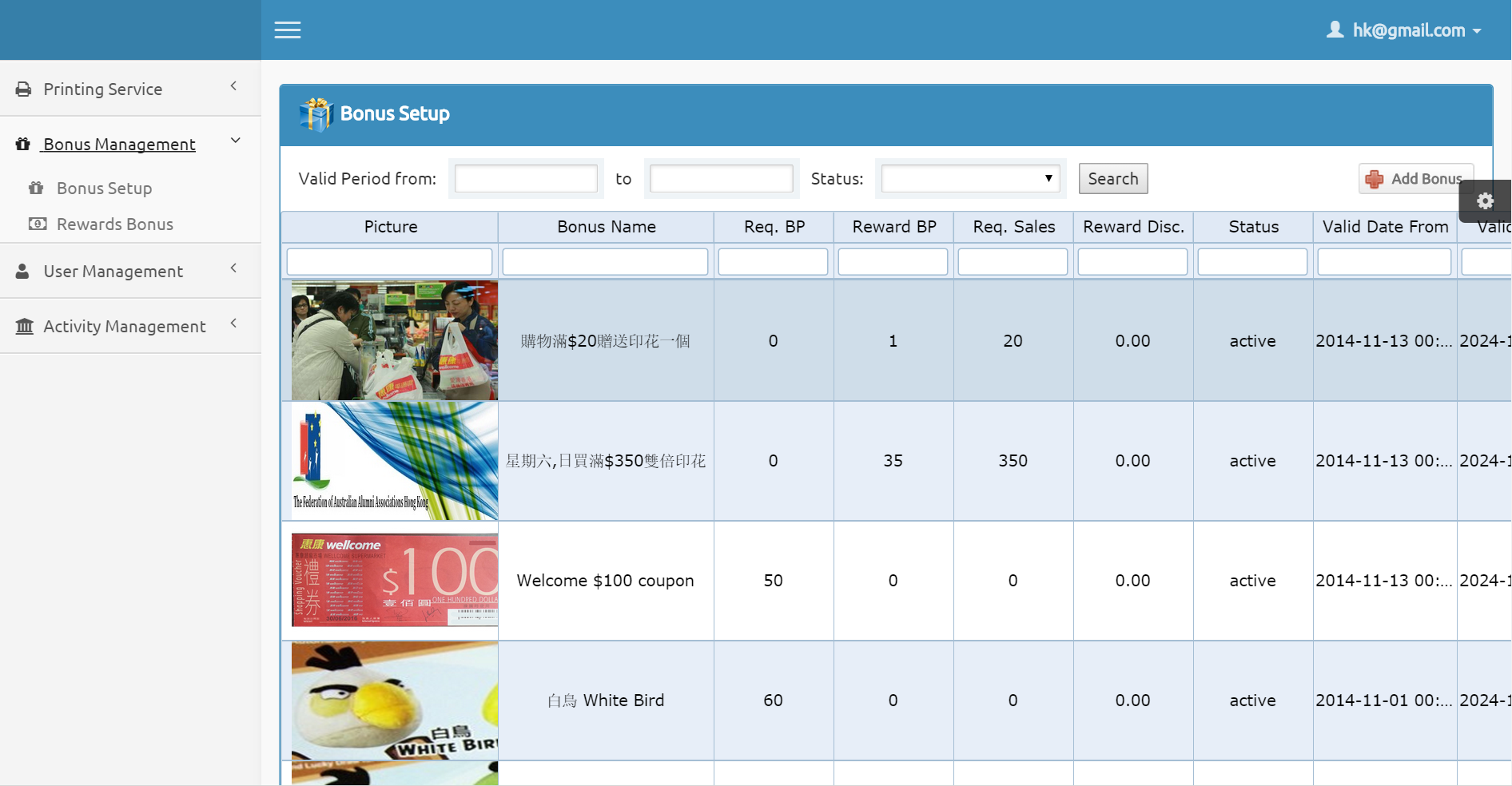This screenshot has height=786, width=1512.
Task: Click the User Management person icon
Action: pyautogui.click(x=22, y=272)
